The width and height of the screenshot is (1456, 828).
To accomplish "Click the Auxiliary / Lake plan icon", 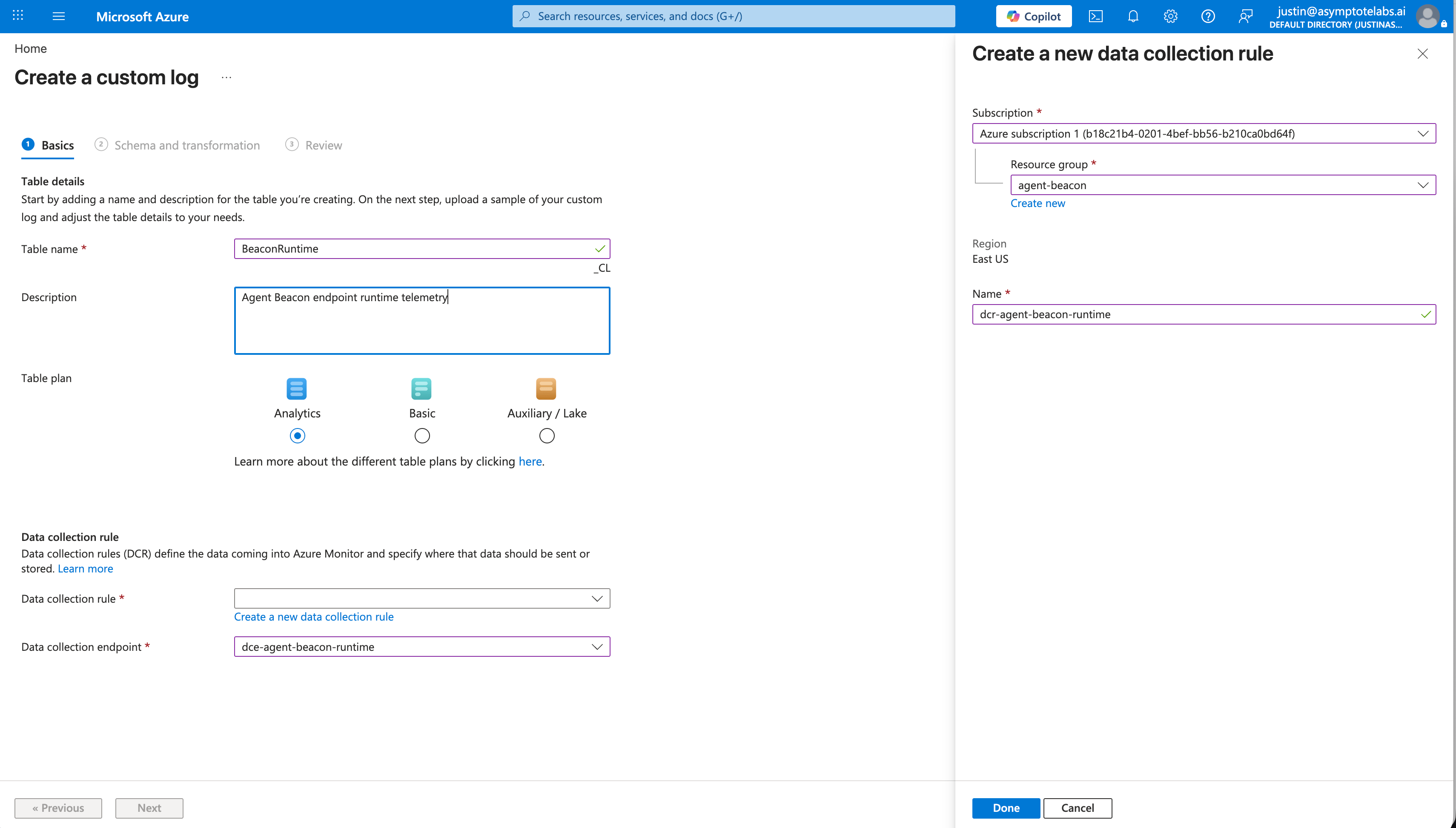I will point(546,389).
